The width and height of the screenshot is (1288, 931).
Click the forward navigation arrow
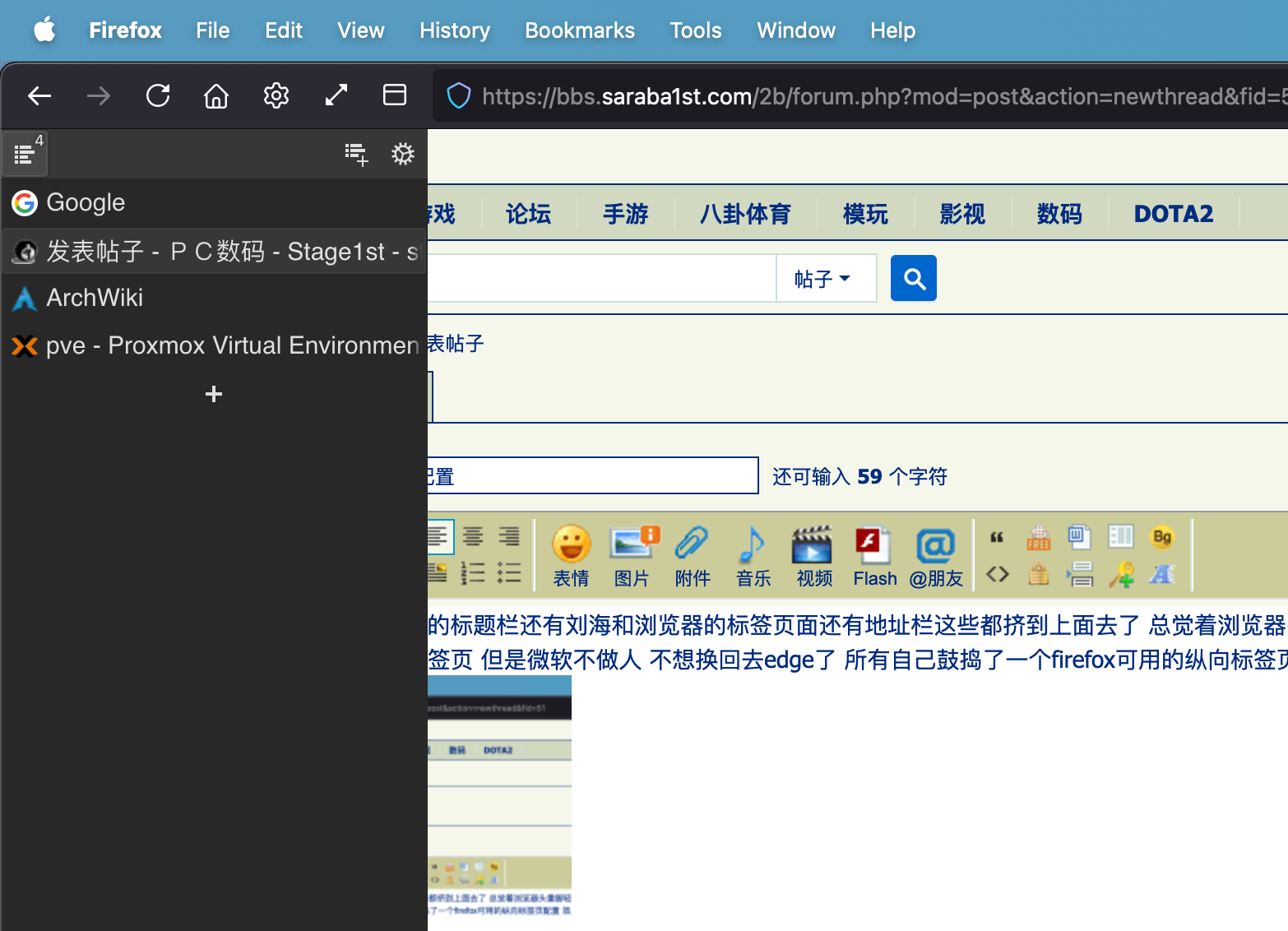(99, 96)
